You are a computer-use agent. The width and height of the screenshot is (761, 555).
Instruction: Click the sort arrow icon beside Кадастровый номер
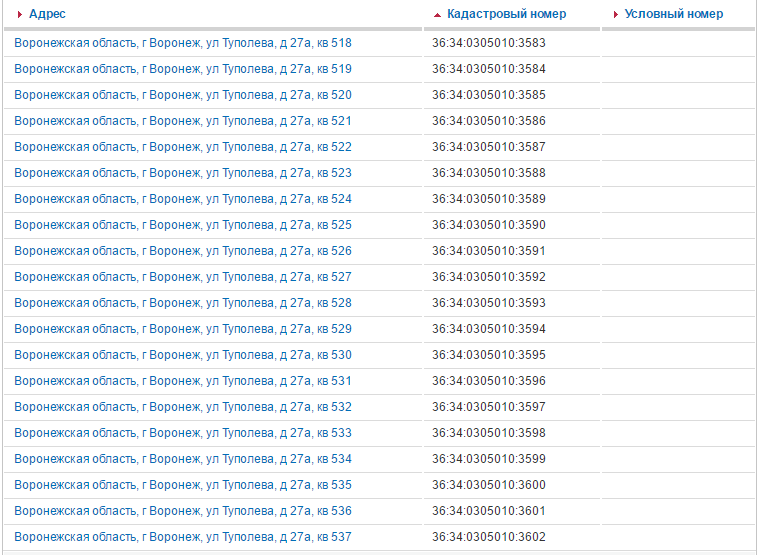437,15
